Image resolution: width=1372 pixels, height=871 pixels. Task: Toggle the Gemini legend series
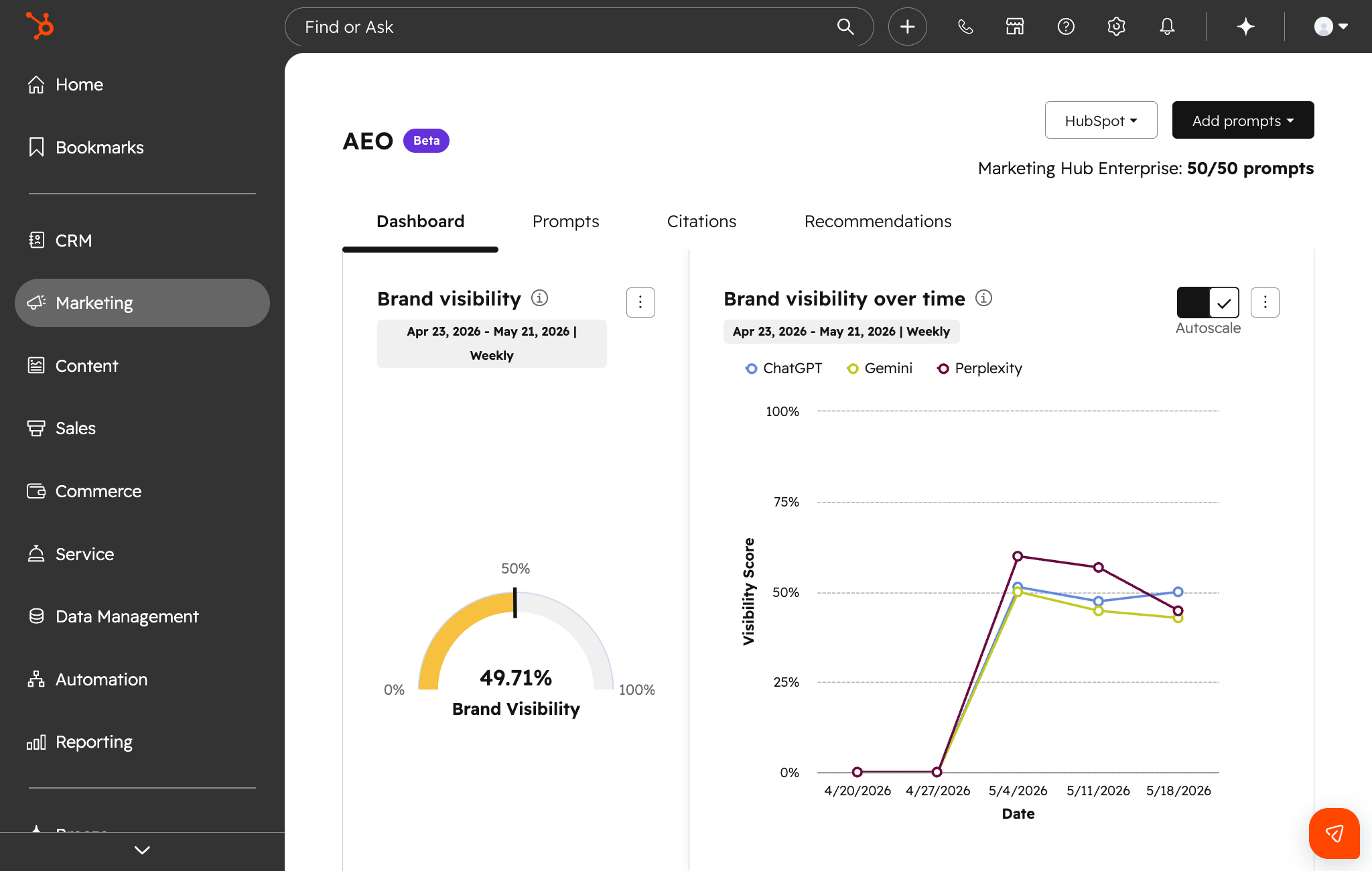(880, 368)
